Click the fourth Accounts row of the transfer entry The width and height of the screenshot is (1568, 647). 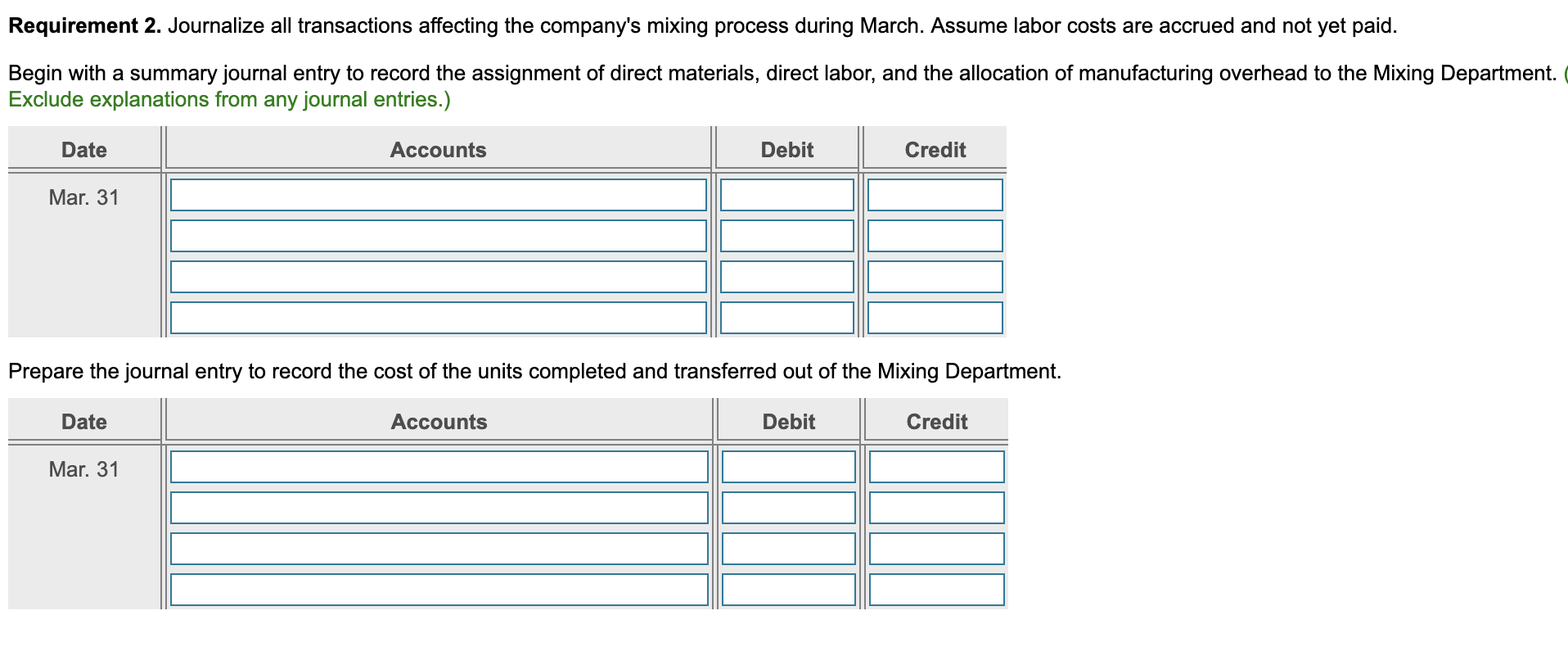438,590
